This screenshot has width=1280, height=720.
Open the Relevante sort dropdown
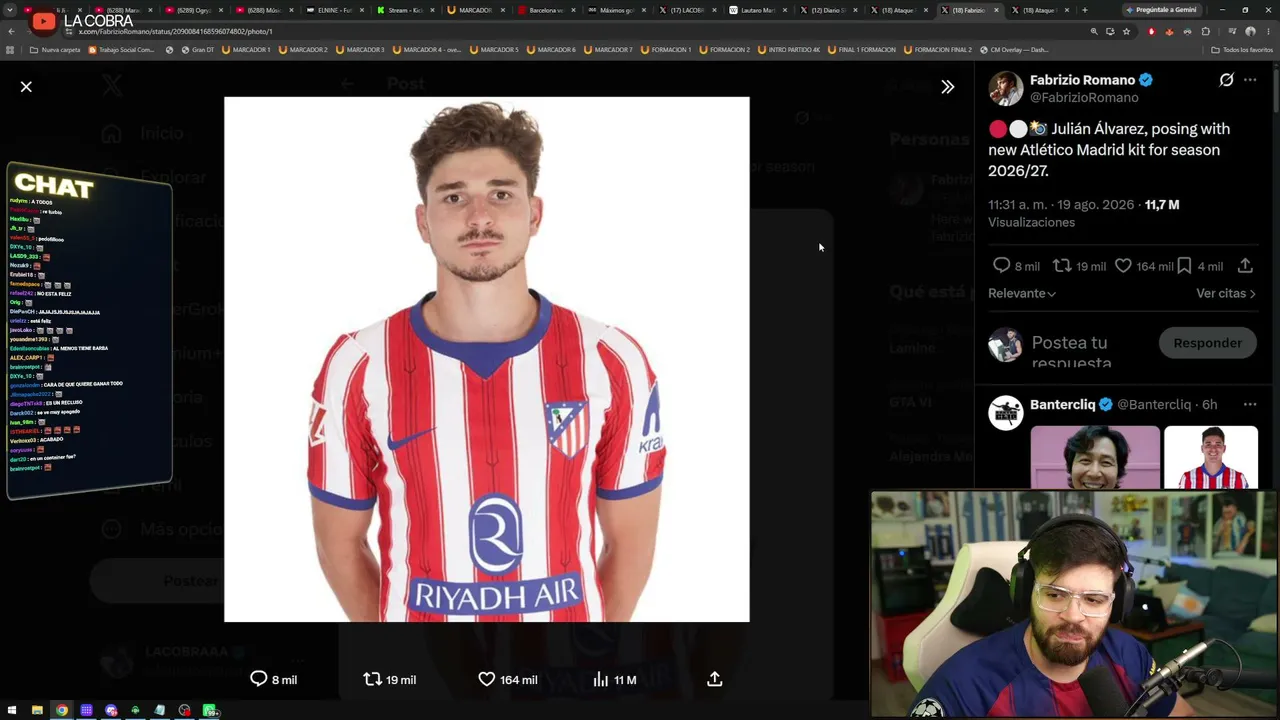1022,293
